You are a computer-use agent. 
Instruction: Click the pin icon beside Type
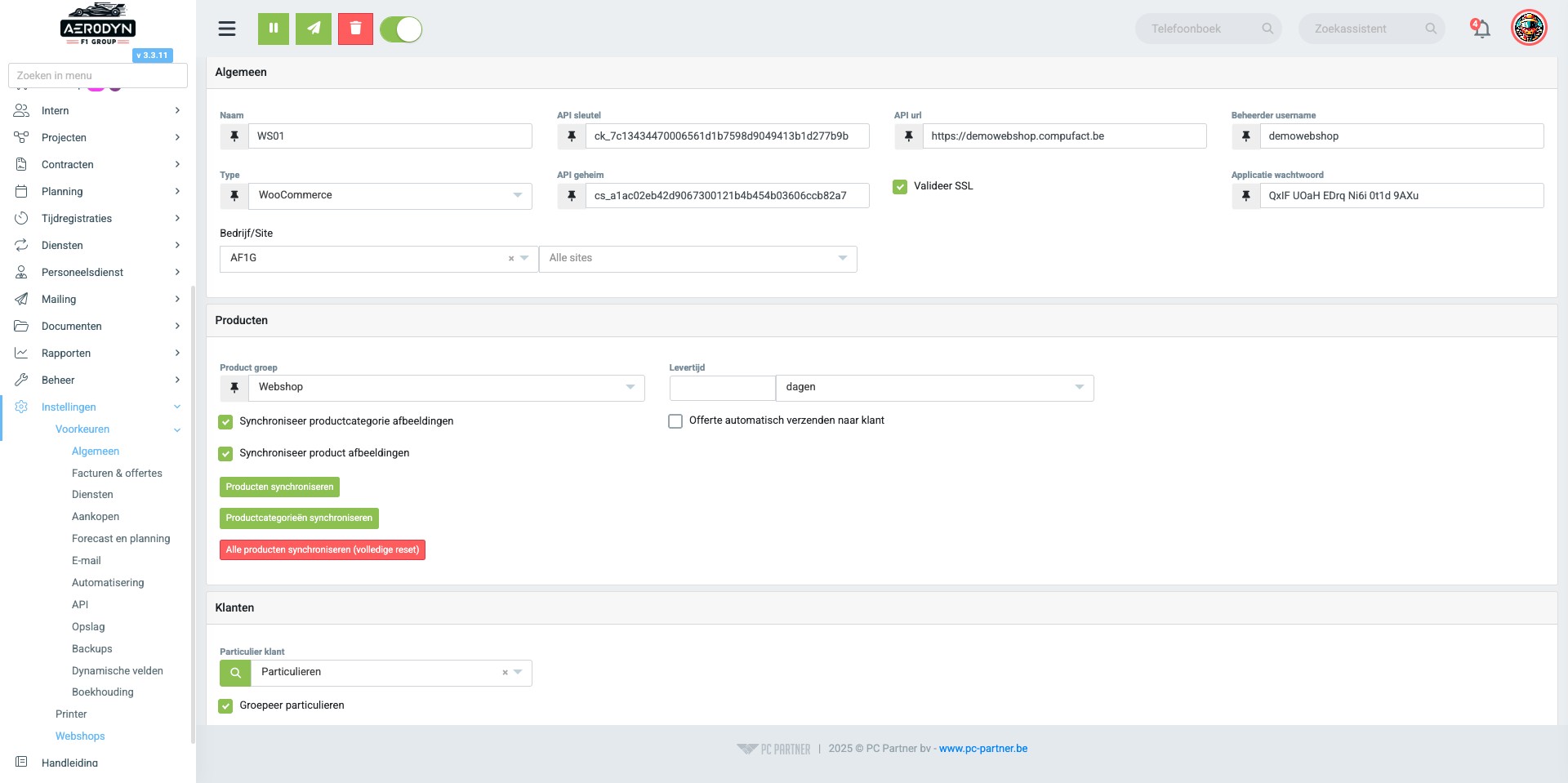[234, 196]
